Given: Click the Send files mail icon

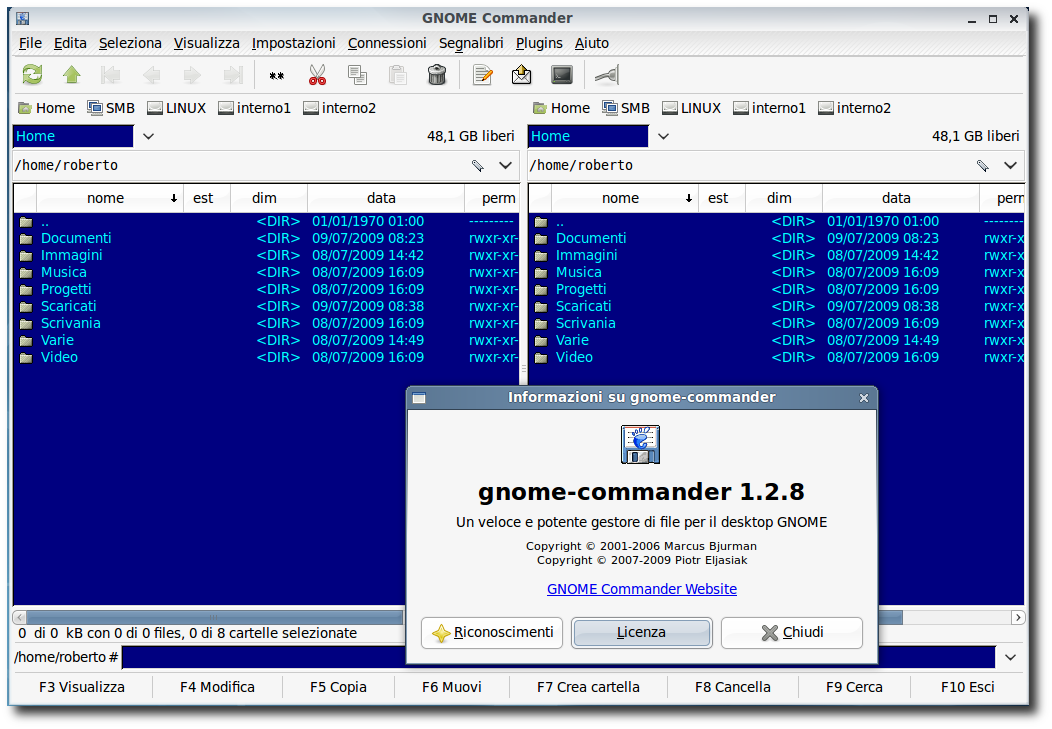Looking at the screenshot, I should (521, 74).
